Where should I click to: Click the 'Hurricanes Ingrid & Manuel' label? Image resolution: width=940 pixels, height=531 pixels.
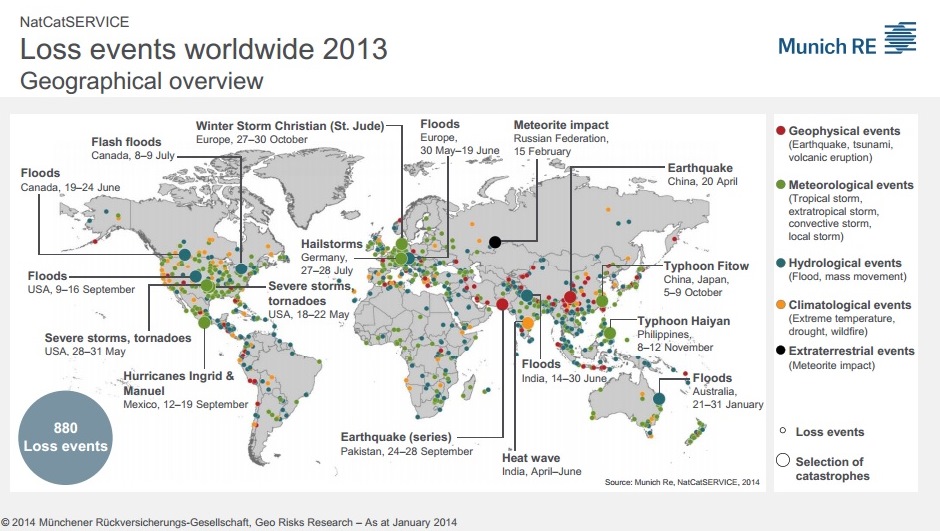pyautogui.click(x=179, y=384)
